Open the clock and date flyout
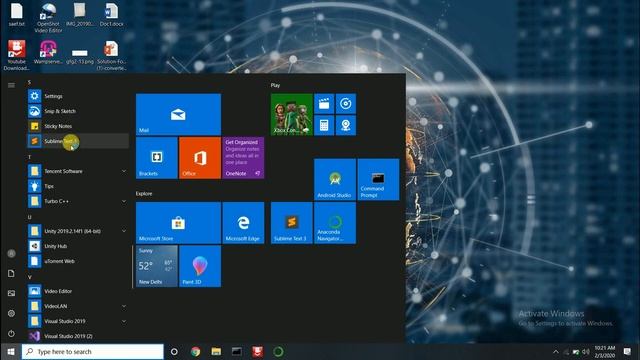This screenshot has width=640, height=360. tap(604, 352)
